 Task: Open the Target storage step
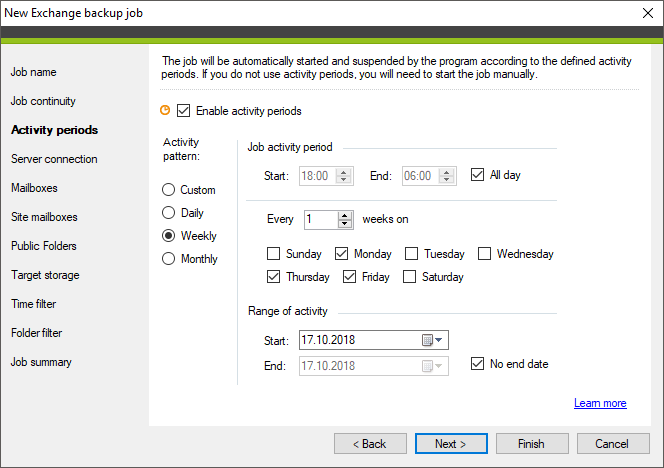tap(45, 275)
